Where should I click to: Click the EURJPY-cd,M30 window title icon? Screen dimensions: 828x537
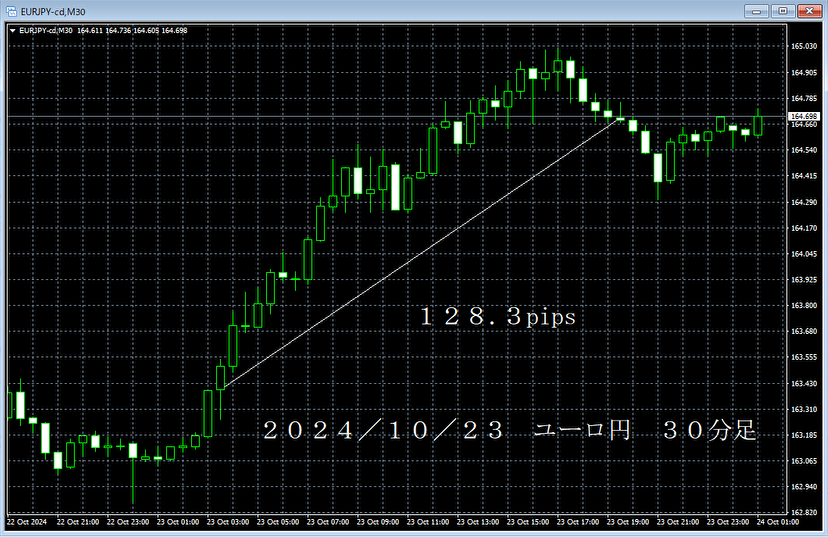[11, 11]
